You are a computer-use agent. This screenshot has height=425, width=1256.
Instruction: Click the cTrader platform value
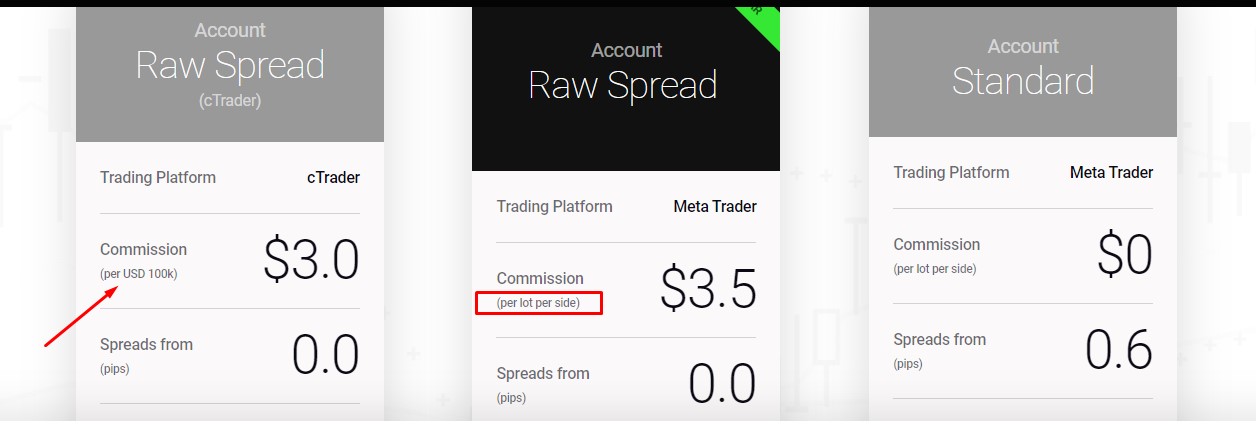coord(333,178)
